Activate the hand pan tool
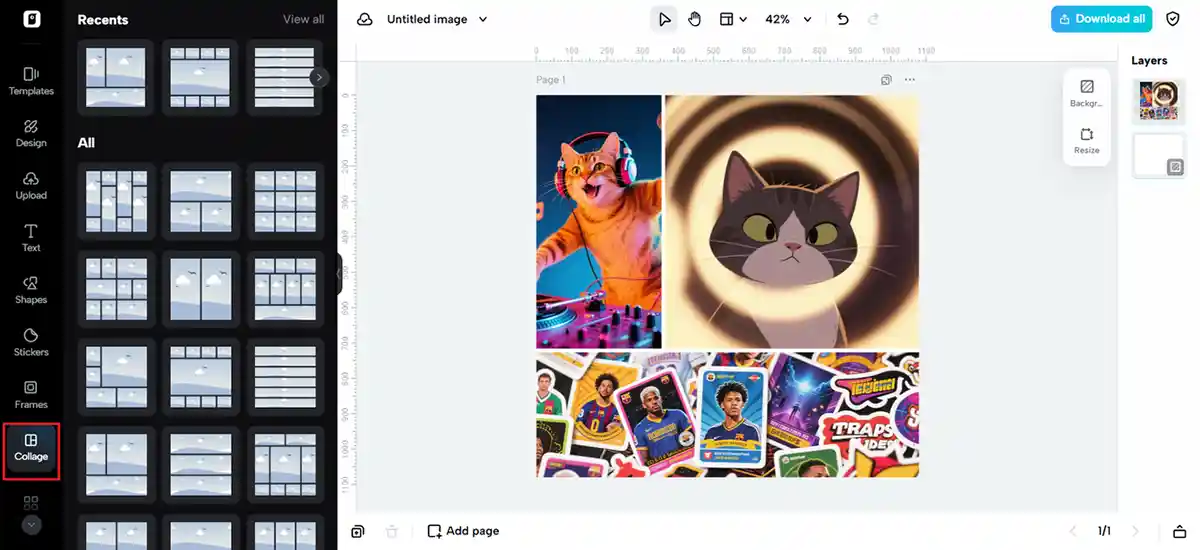This screenshot has width=1200, height=550. click(x=694, y=19)
